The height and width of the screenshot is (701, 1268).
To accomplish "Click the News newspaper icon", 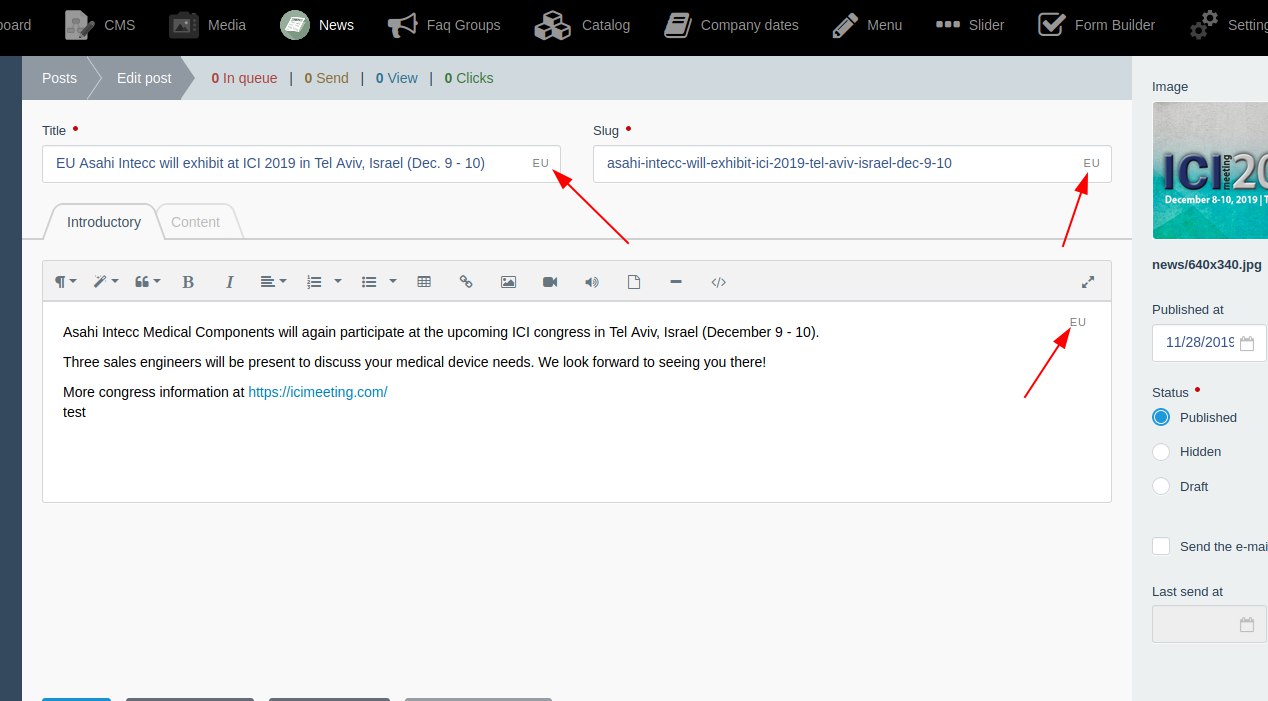I will [x=294, y=25].
